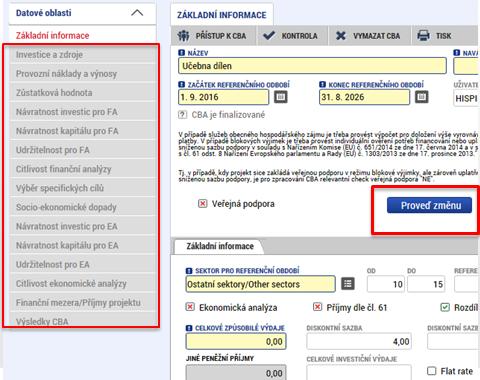Click the Proveď změnu button
This screenshot has width=480, height=380.
coord(429,205)
